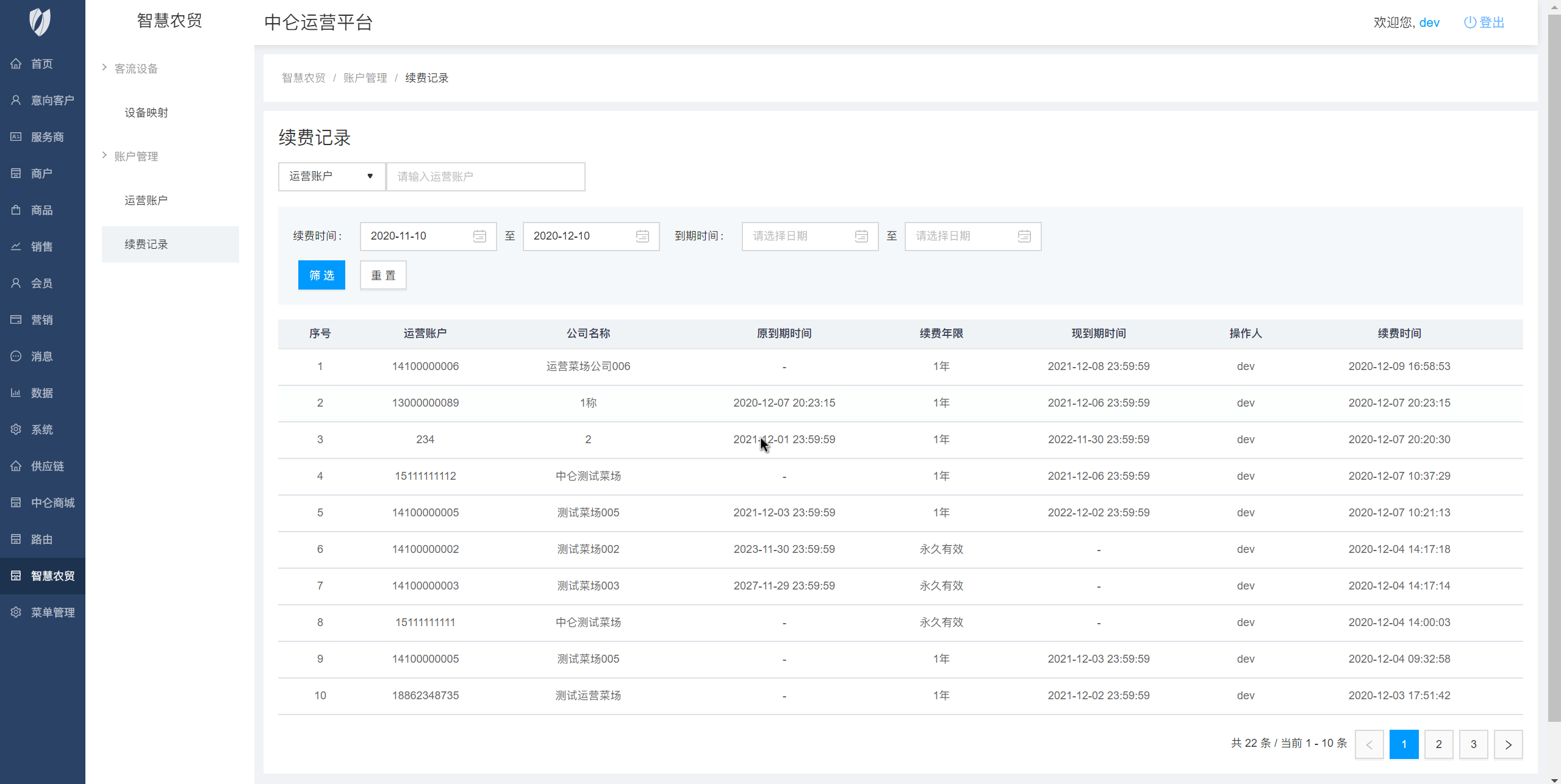Select the 设备映射 submenu item
The height and width of the screenshot is (784, 1561).
tap(146, 113)
